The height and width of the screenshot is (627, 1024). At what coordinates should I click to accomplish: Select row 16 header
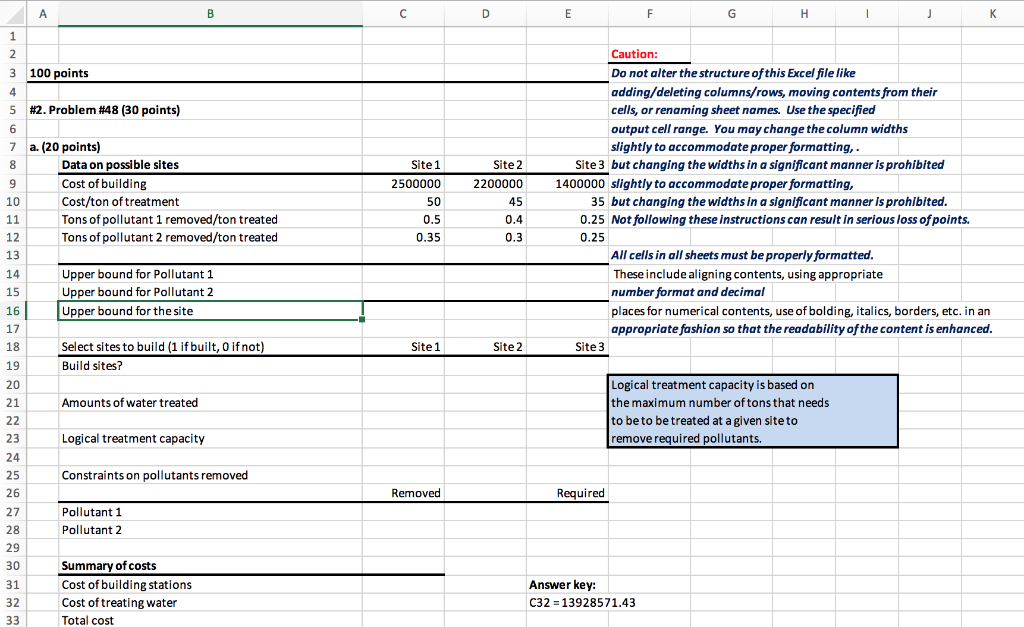tap(13, 311)
